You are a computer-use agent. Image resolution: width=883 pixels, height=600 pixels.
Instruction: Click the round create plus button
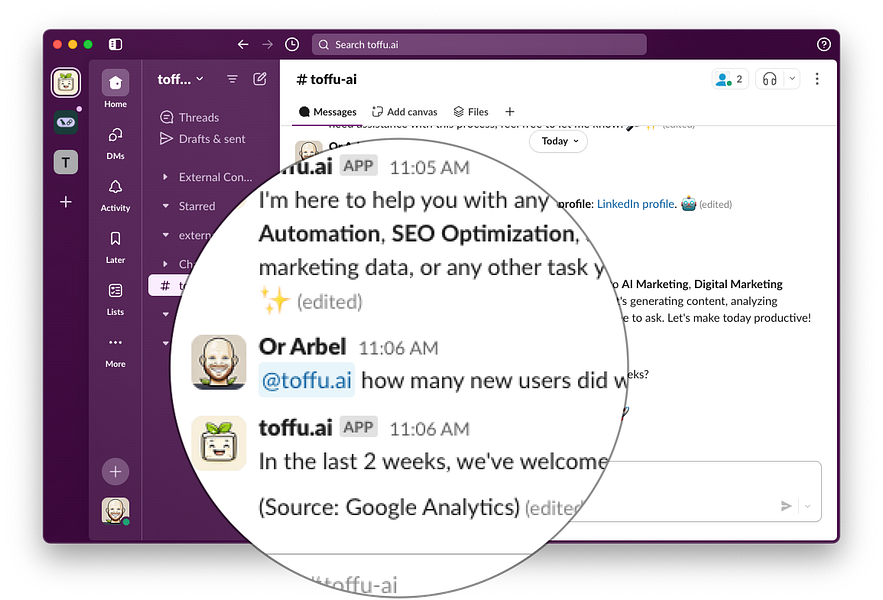(x=115, y=472)
